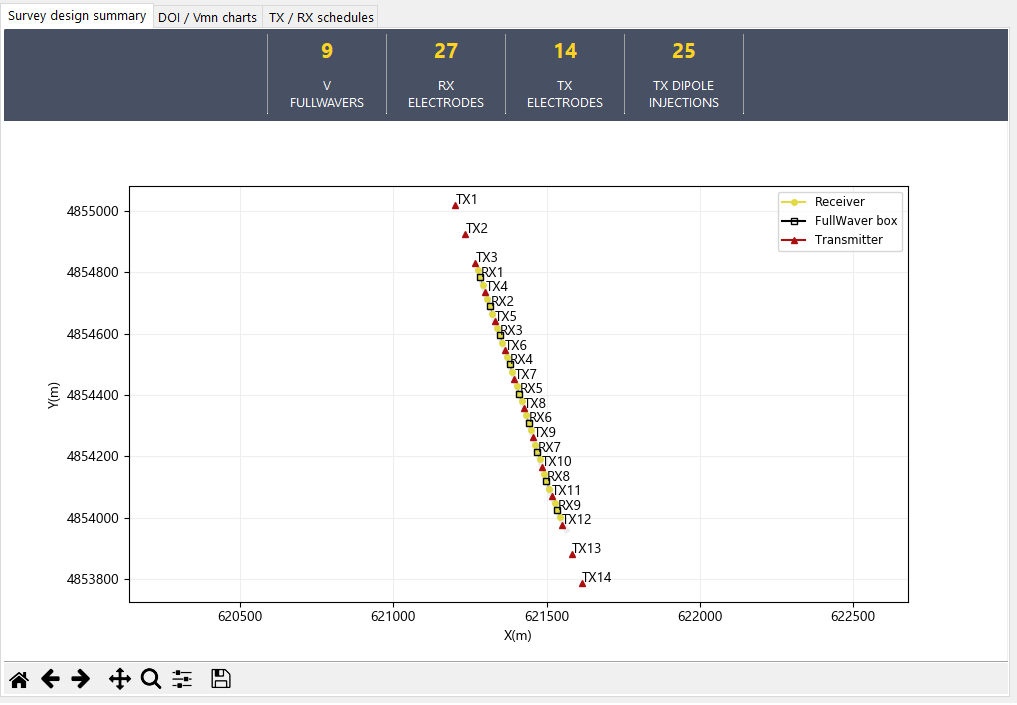Click the number 27 in the summary bar
Screen dimensions: 1017x705
(446, 51)
